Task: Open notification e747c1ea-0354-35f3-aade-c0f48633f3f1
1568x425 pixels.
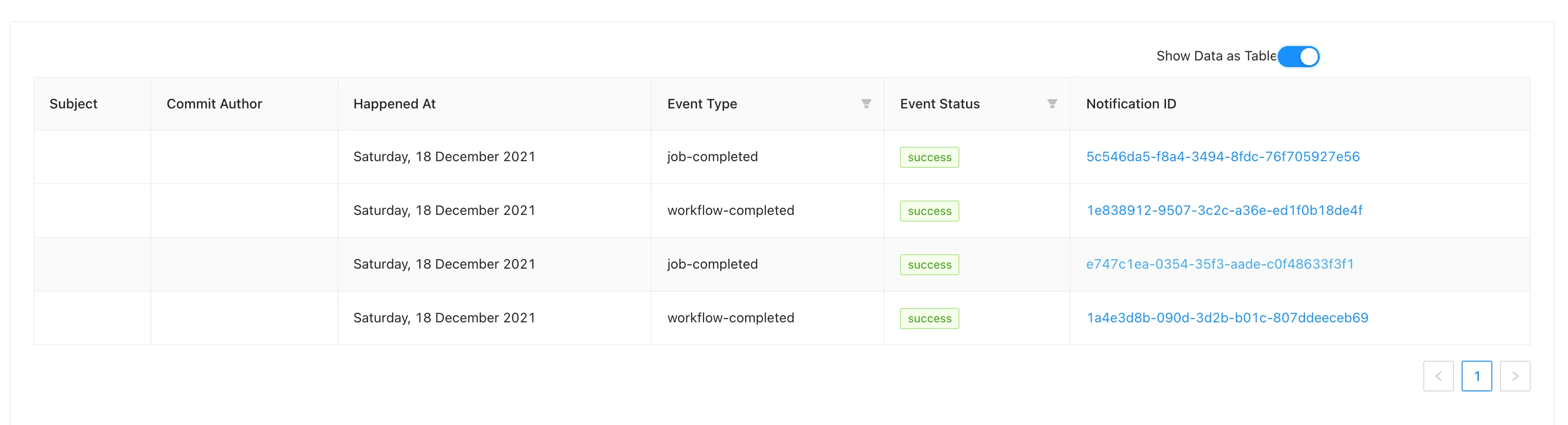Action: tap(1221, 264)
